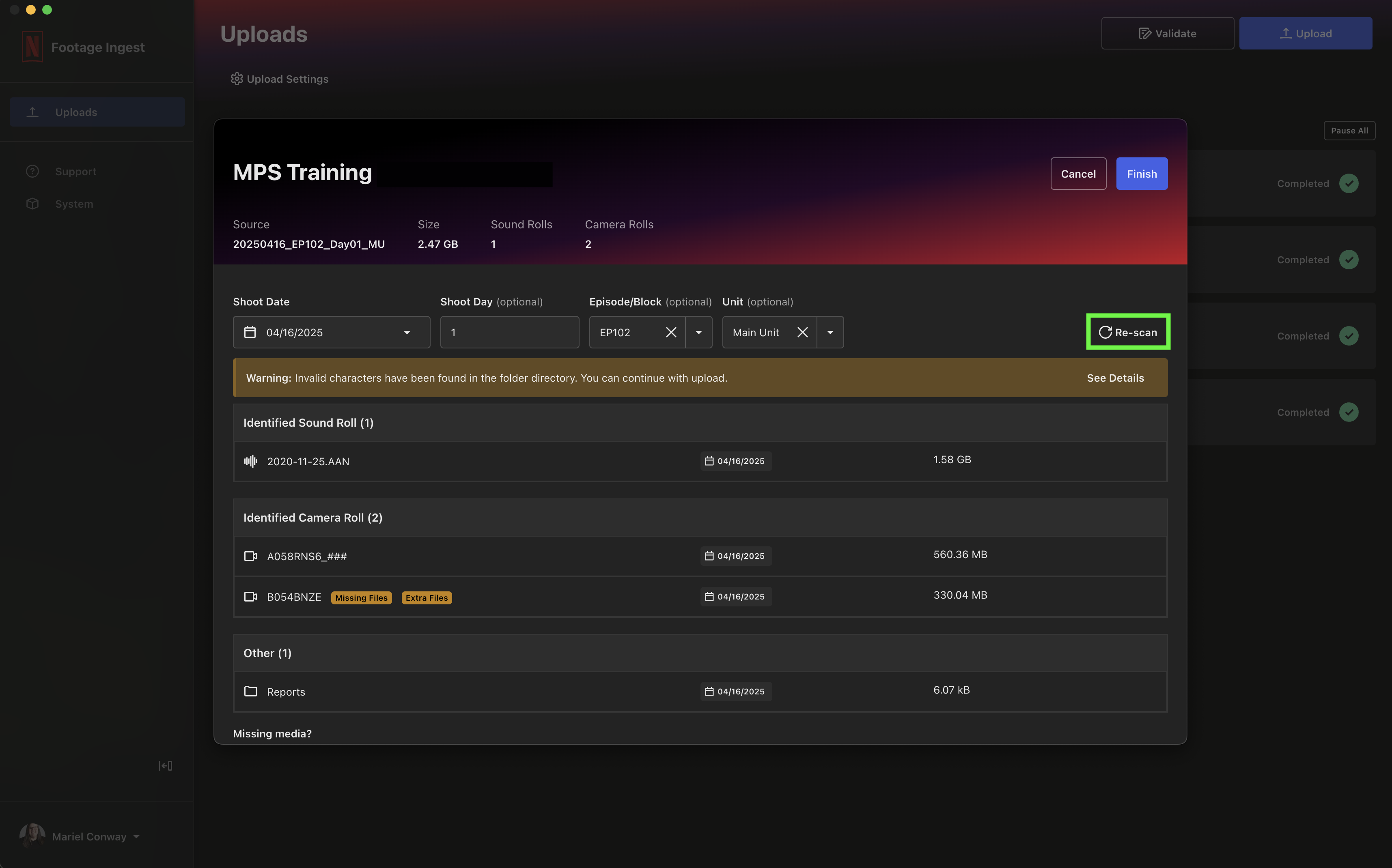Click Finish button
1392x868 pixels.
click(x=1142, y=173)
